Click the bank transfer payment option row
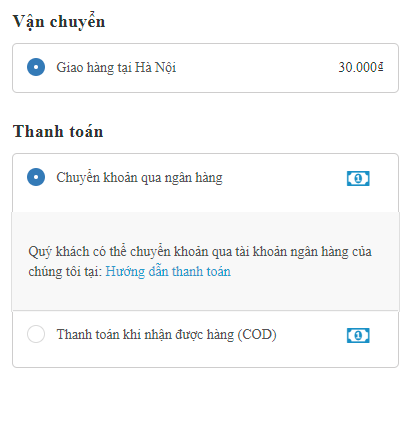 (x=205, y=183)
